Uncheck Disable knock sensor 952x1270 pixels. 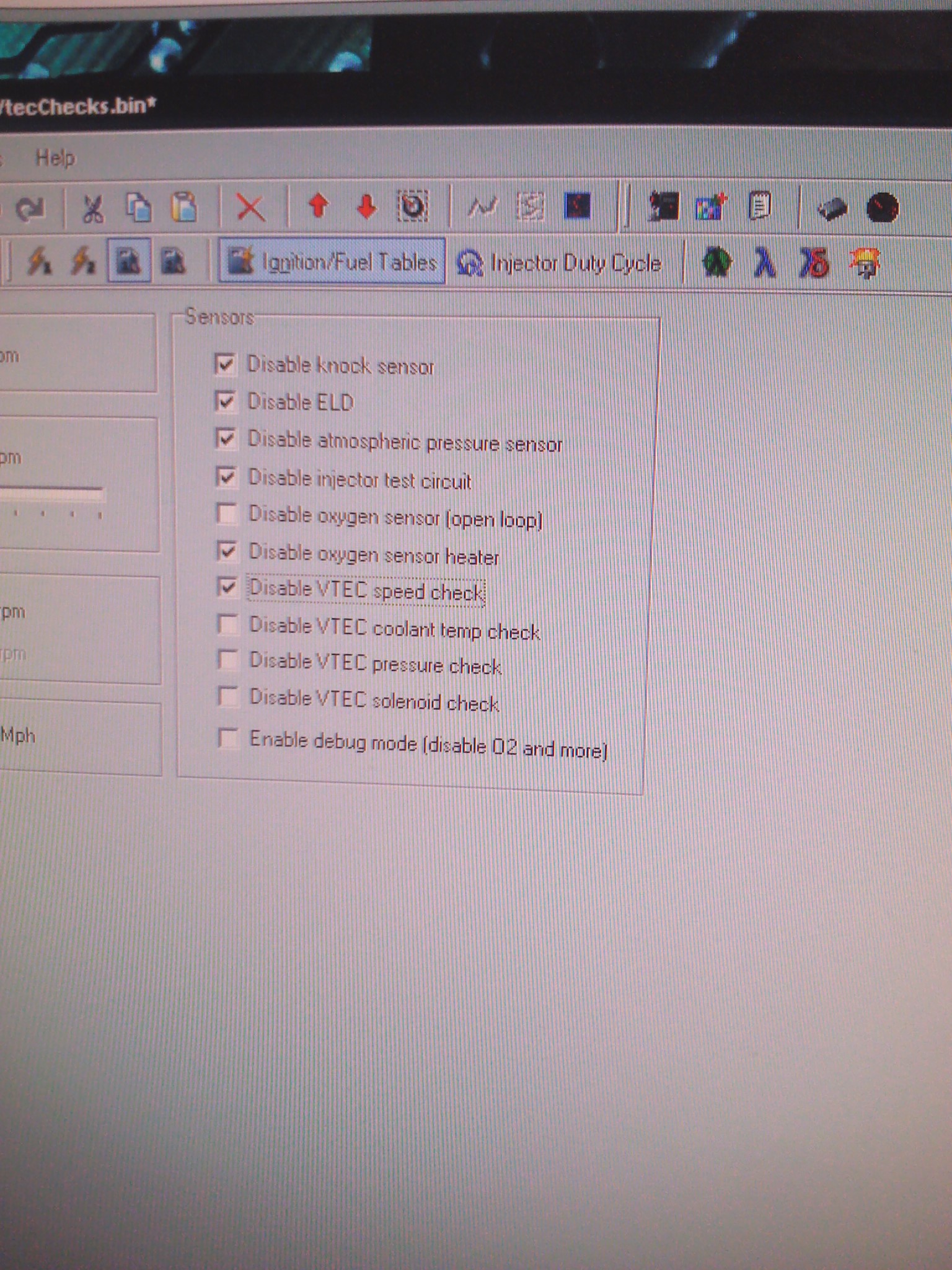click(x=225, y=364)
